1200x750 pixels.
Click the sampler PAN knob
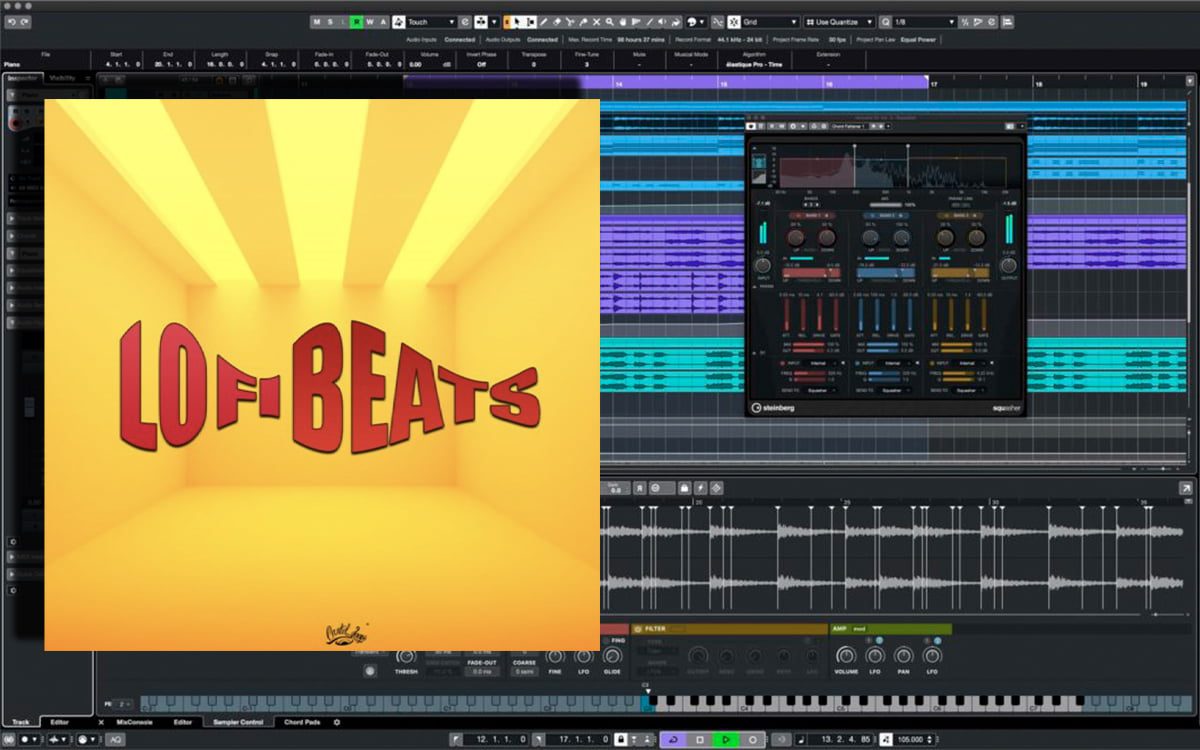click(x=903, y=655)
